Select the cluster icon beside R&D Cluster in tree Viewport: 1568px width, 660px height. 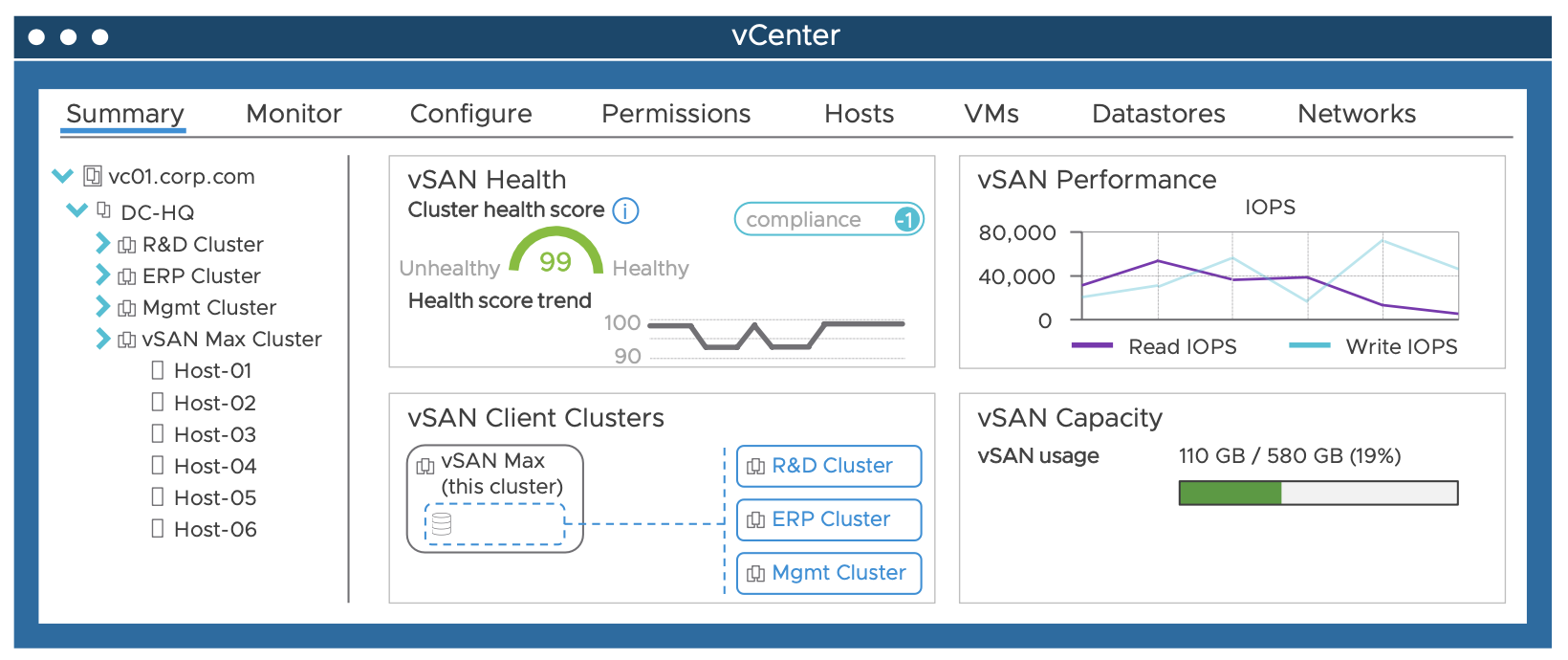pos(125,244)
